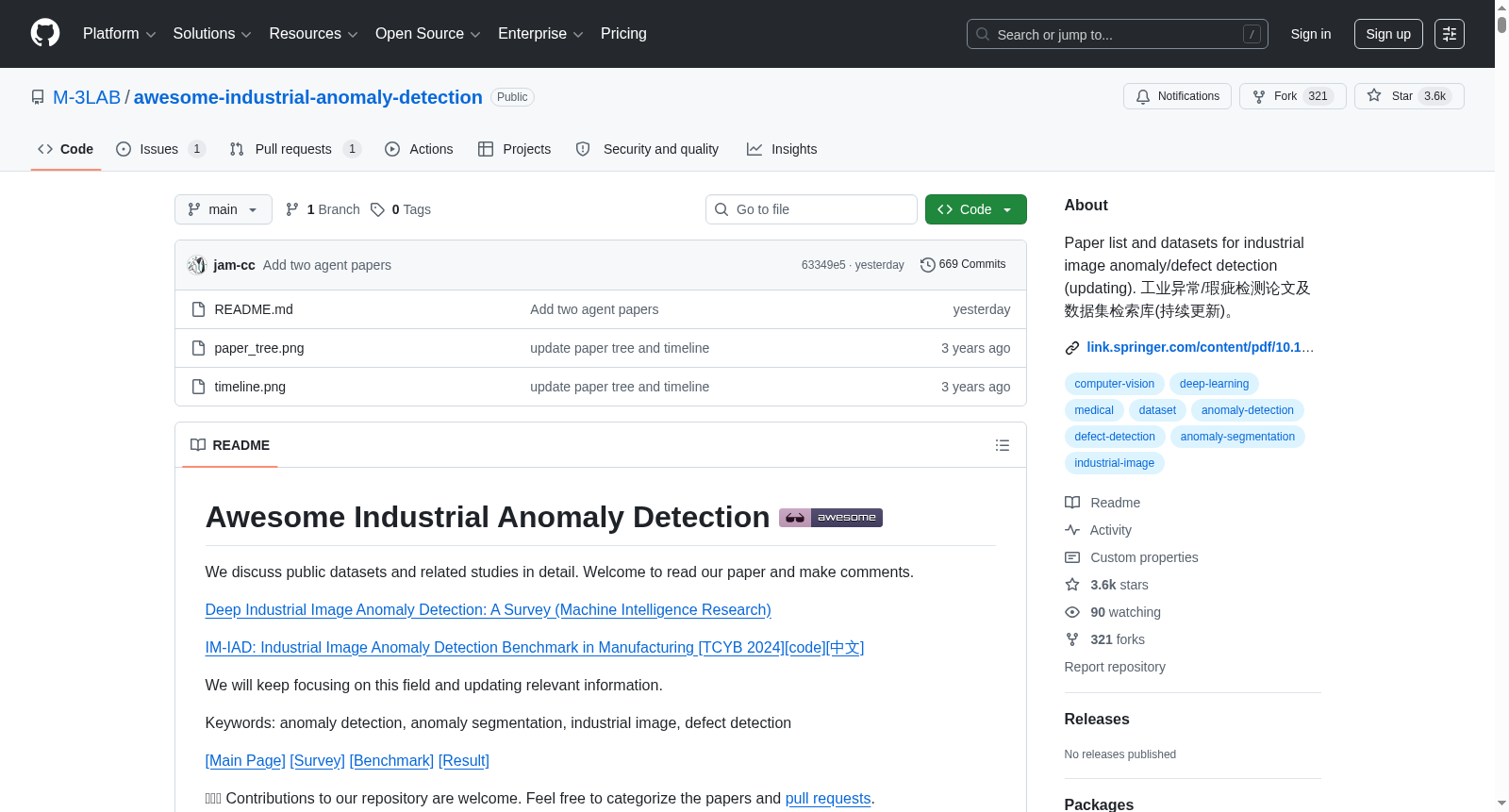Expand the main branch dropdown
1509x812 pixels.
coord(224,209)
